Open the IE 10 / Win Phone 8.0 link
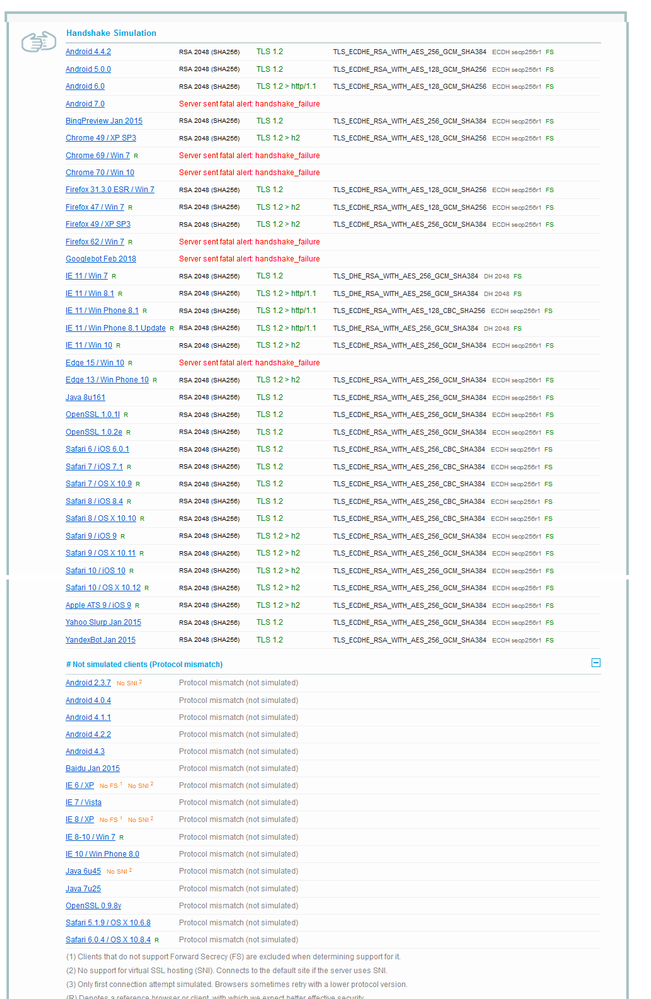The image size is (651, 999). coord(102,854)
